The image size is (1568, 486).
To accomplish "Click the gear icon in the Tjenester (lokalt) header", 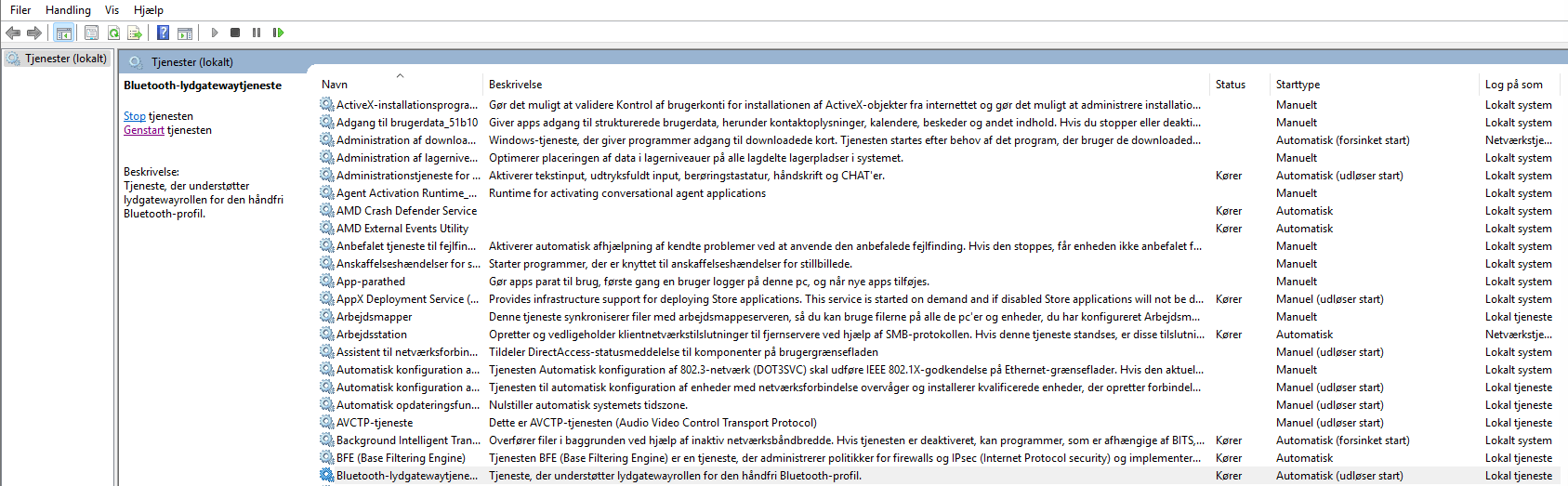I will click(x=136, y=62).
